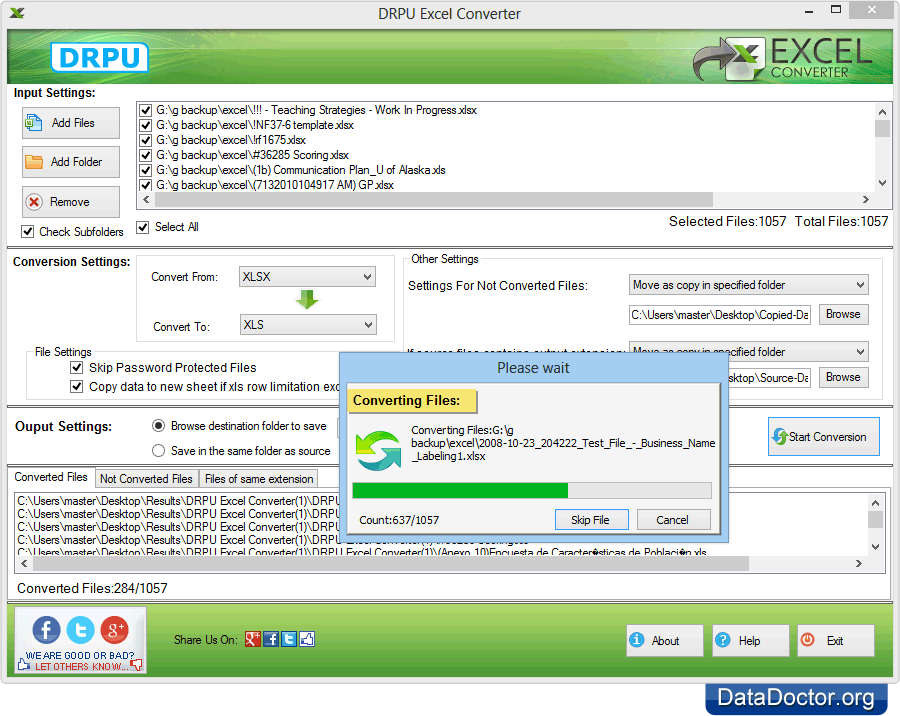Click the Copied-Data folder path field

pos(720,315)
